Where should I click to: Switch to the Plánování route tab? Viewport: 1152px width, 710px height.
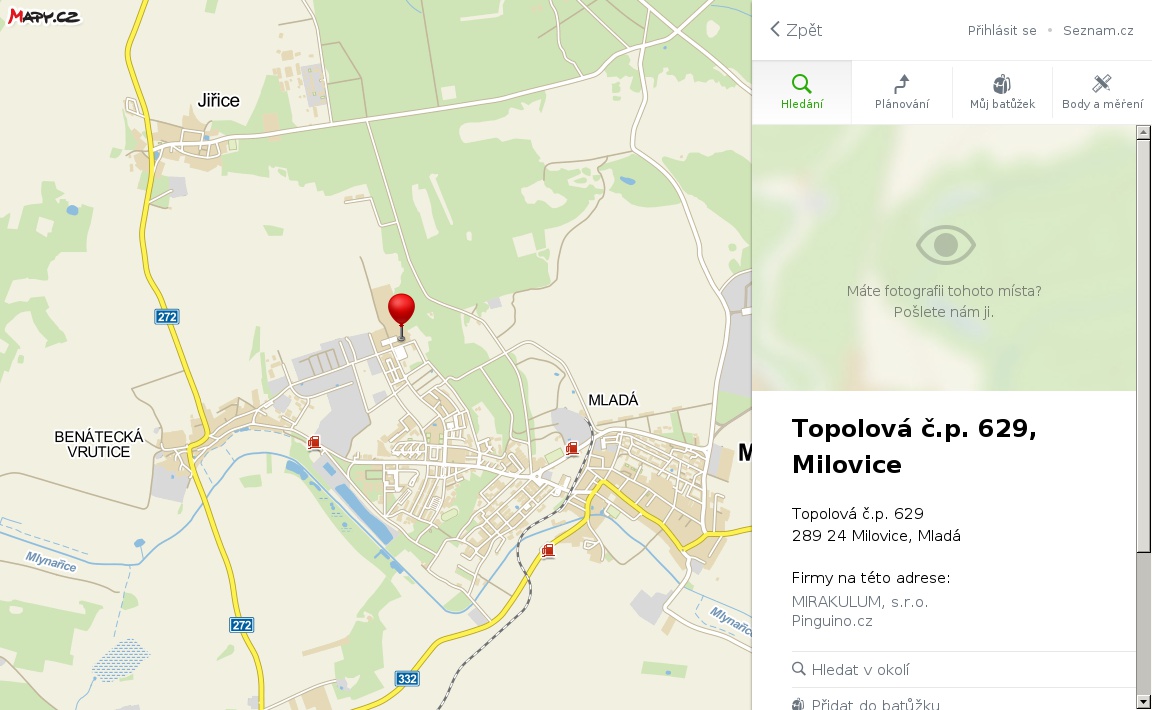coord(901,93)
